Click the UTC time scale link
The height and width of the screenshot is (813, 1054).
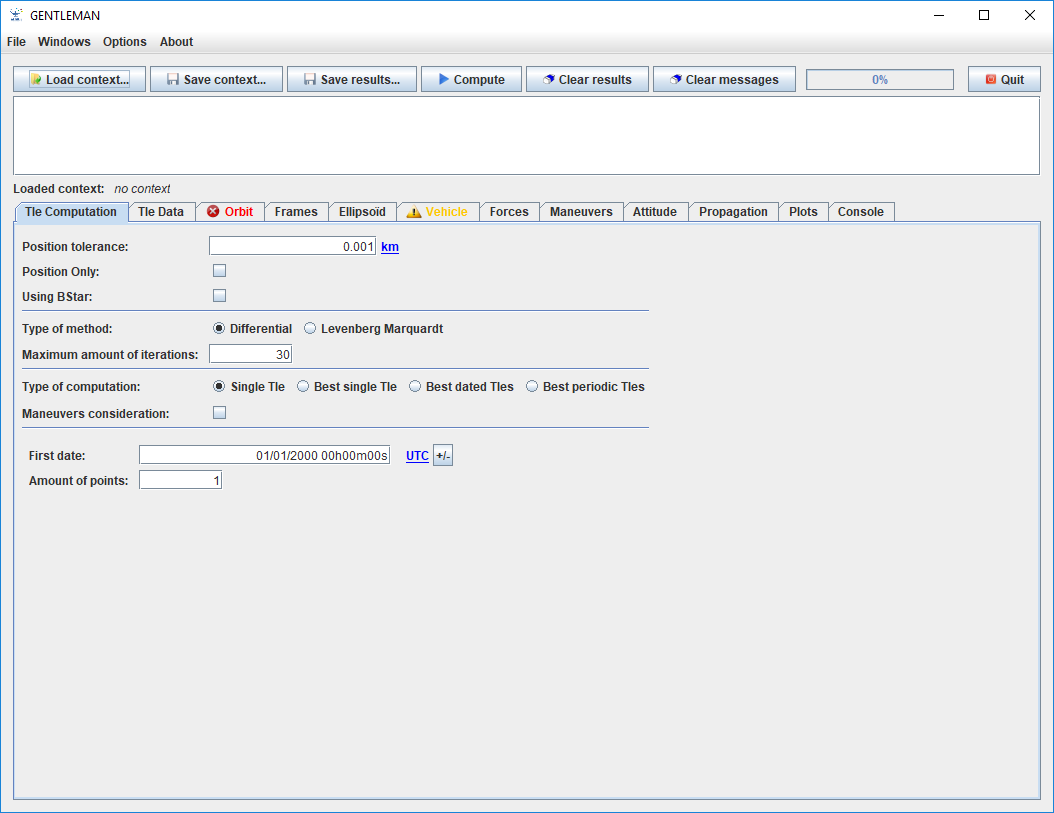tap(417, 456)
